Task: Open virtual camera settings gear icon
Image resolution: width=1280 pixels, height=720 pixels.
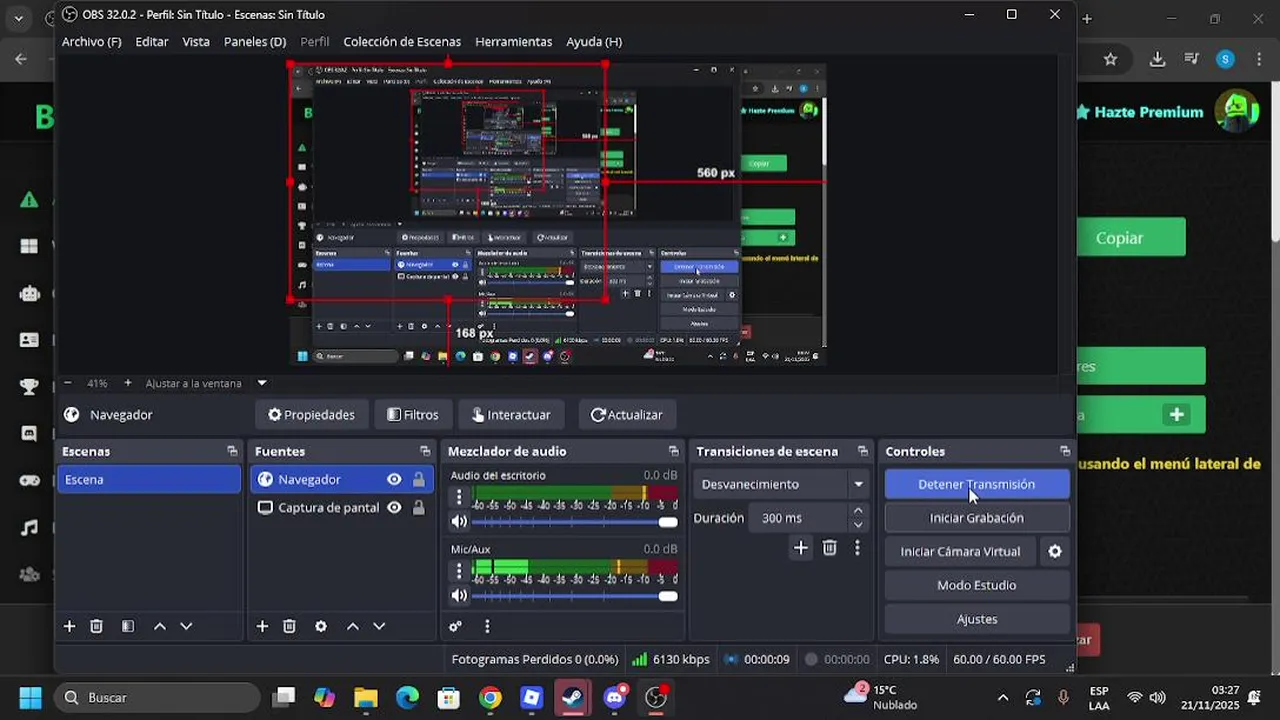Action: point(1055,551)
